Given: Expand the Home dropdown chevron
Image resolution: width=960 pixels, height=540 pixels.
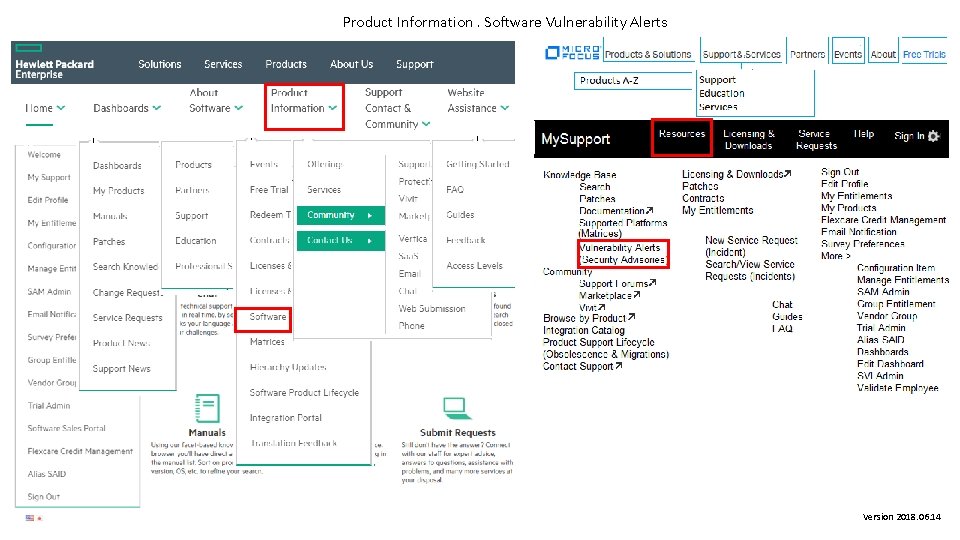Looking at the screenshot, I should 61,108.
